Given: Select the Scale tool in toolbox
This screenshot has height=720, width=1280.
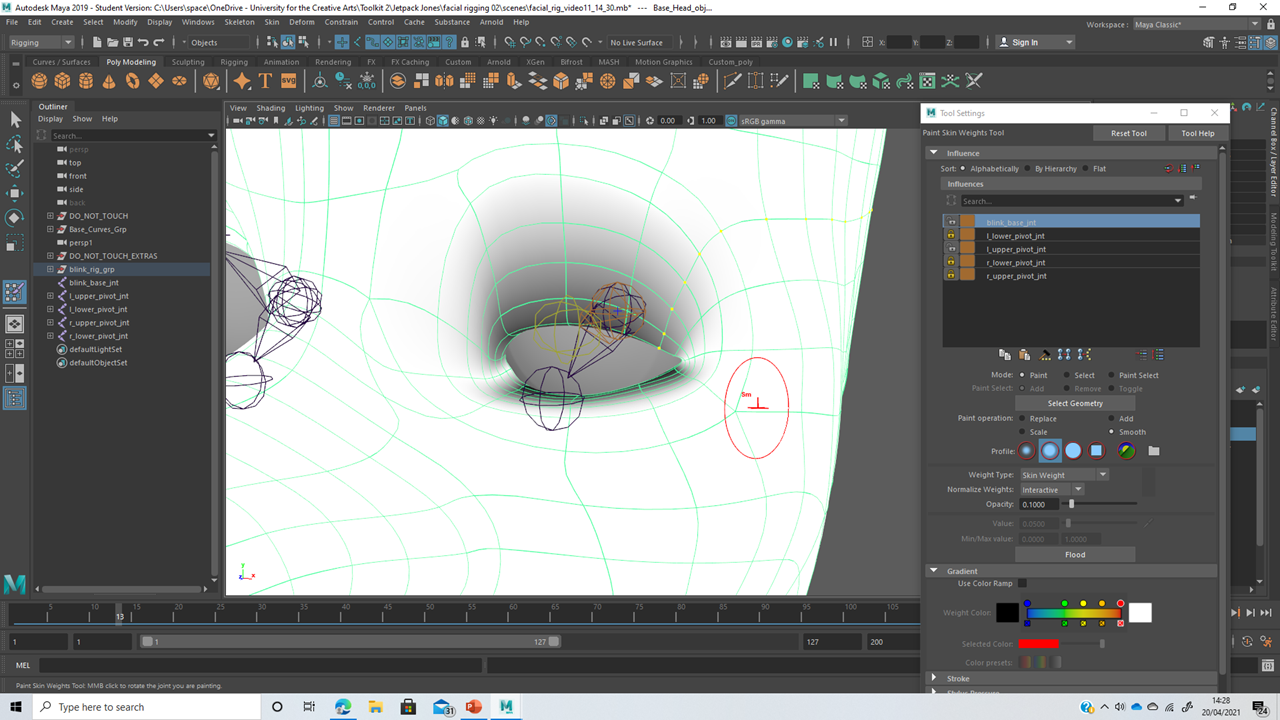Looking at the screenshot, I should (x=15, y=242).
